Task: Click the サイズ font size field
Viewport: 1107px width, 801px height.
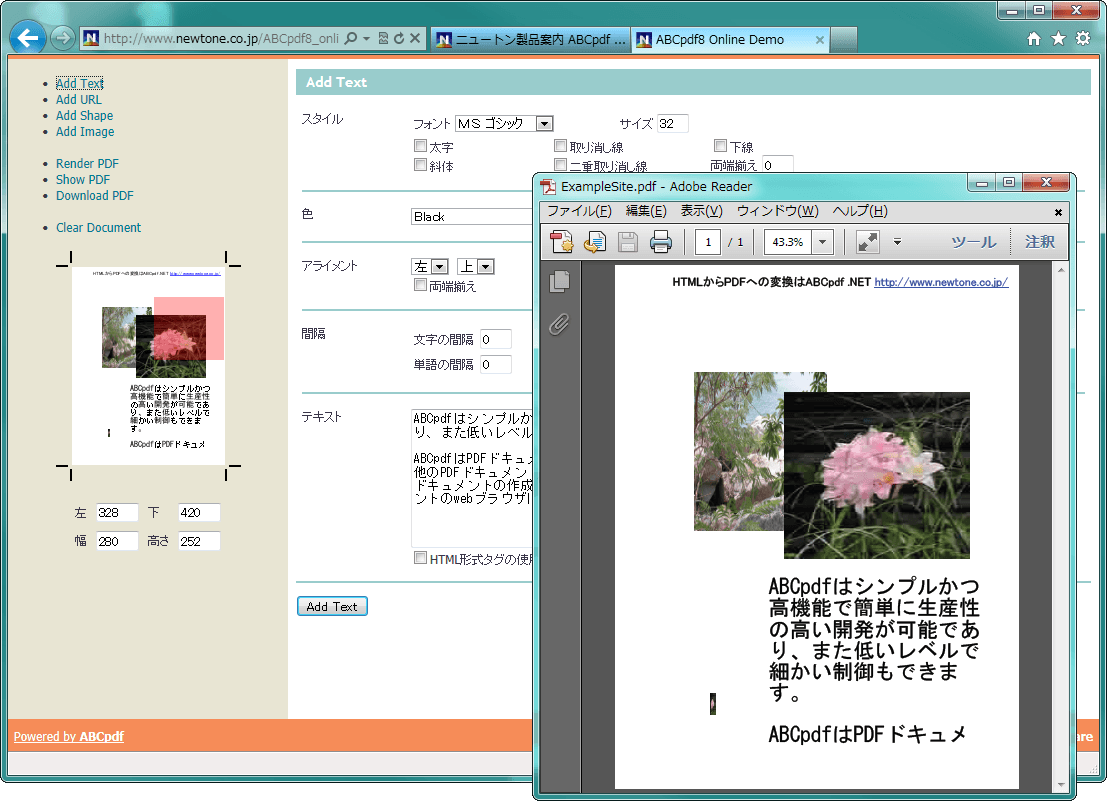Action: (x=672, y=124)
